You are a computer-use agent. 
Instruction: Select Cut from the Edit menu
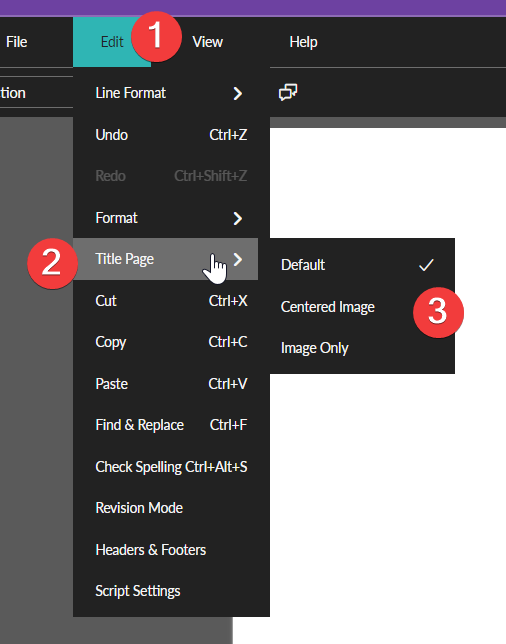[171, 301]
